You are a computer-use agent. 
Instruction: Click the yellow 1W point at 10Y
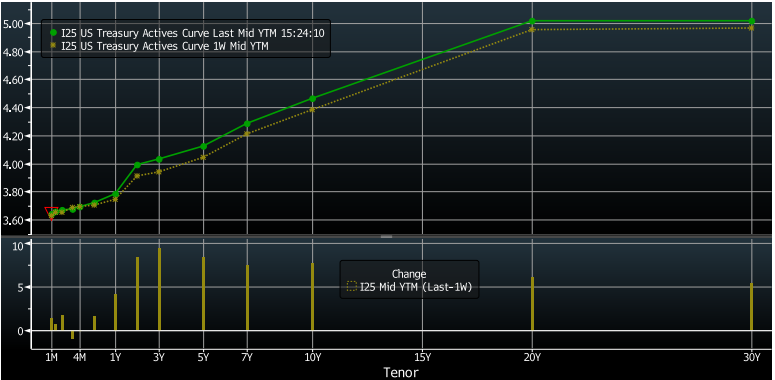(312, 110)
